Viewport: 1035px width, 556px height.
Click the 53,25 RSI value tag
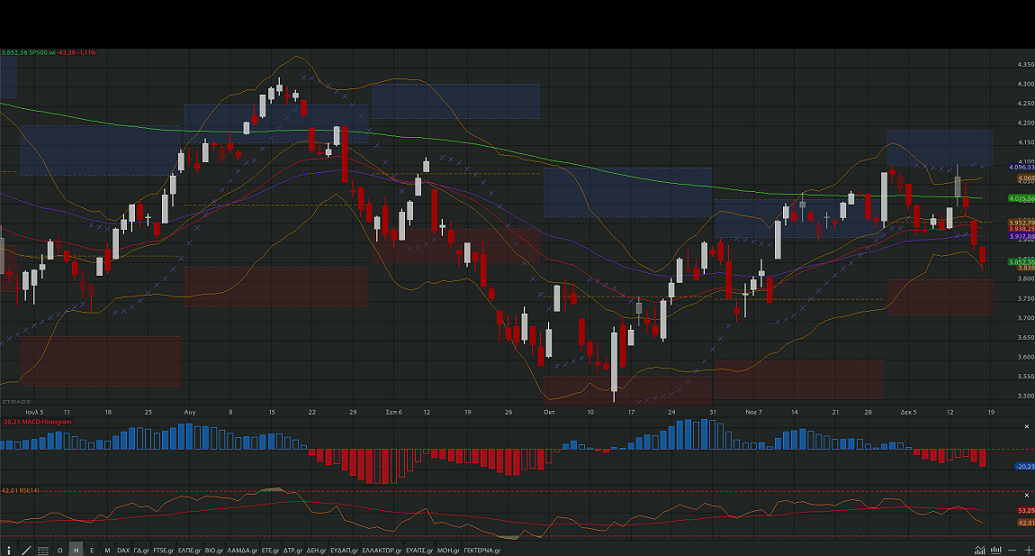pyautogui.click(x=1026, y=510)
